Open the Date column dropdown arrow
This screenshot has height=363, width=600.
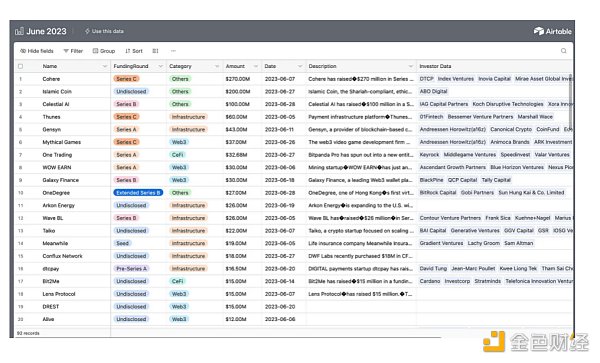(x=300, y=66)
